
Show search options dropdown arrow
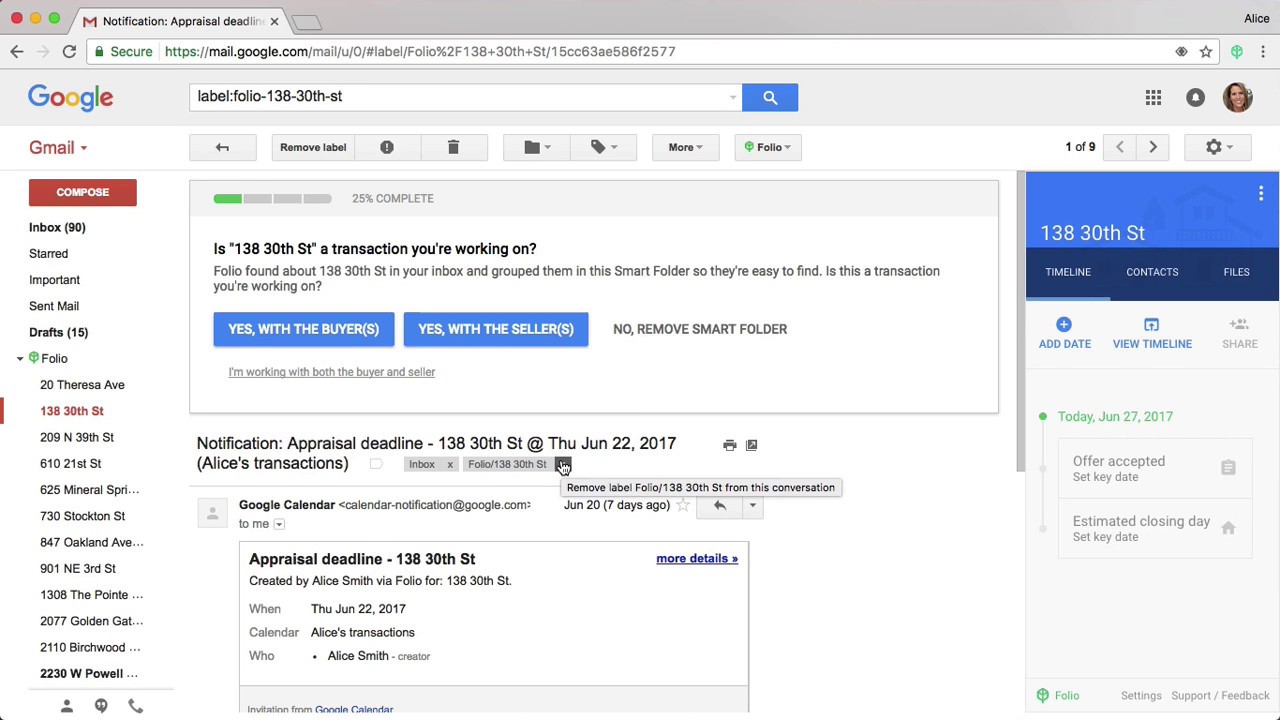pos(732,97)
